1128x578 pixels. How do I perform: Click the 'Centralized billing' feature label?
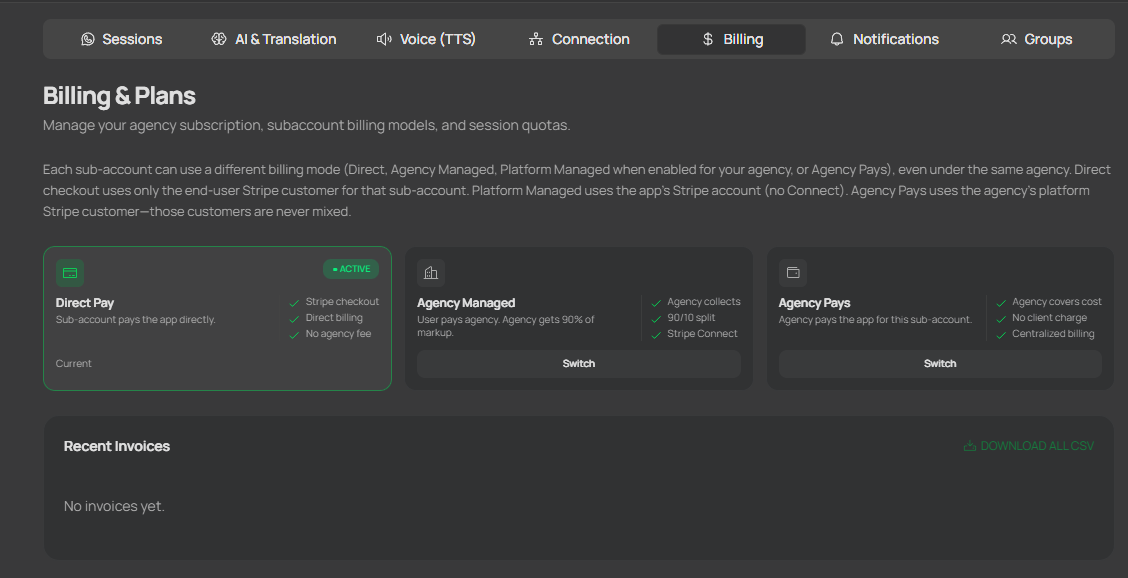point(1053,334)
